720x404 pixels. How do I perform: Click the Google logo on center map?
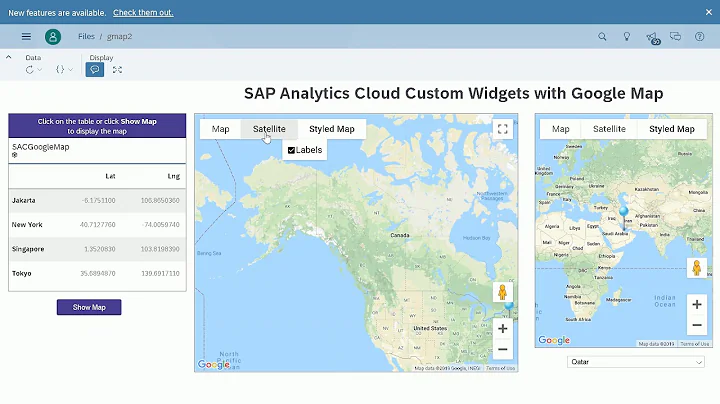(x=214, y=365)
